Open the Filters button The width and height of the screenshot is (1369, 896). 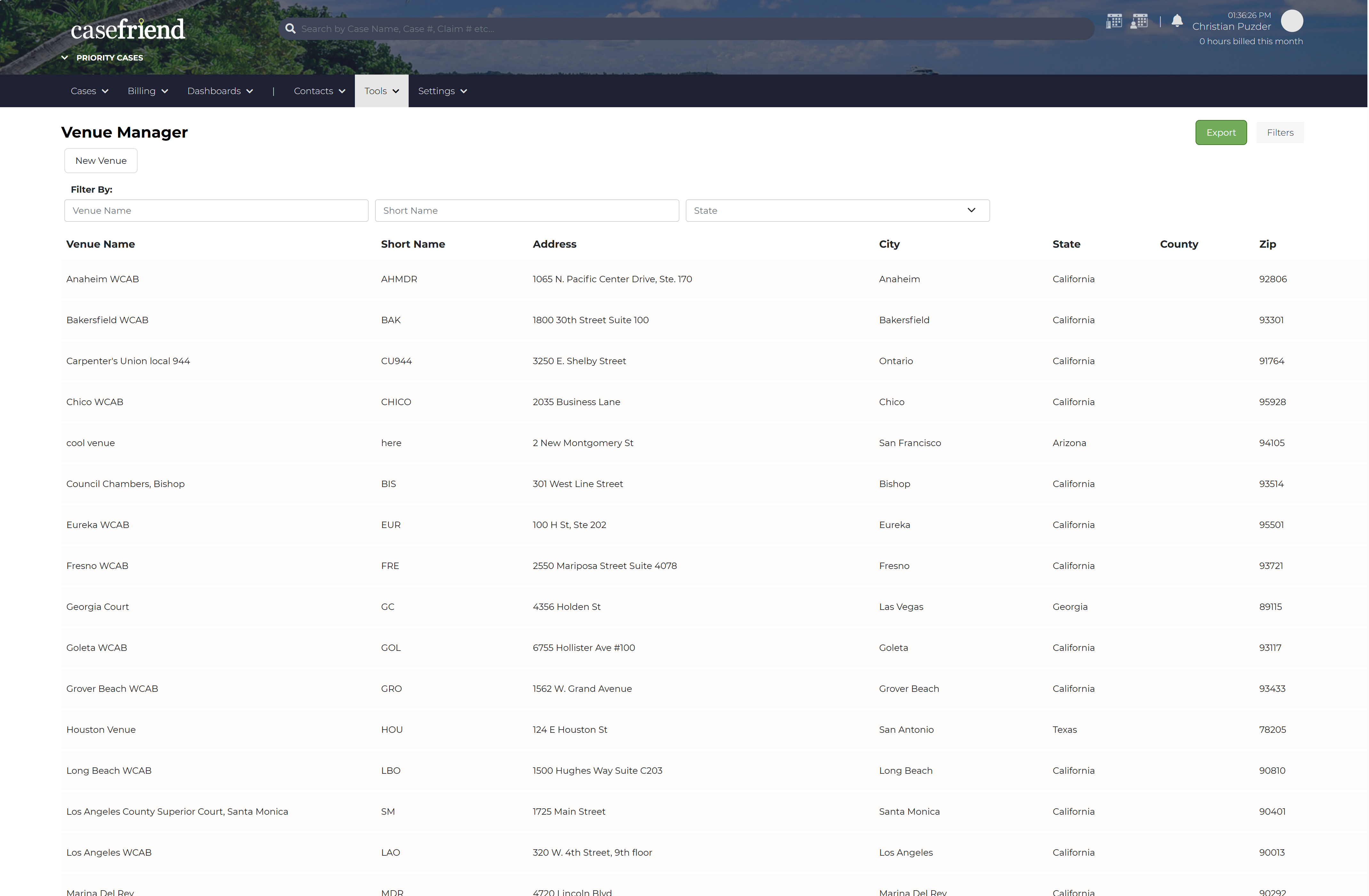click(x=1280, y=132)
